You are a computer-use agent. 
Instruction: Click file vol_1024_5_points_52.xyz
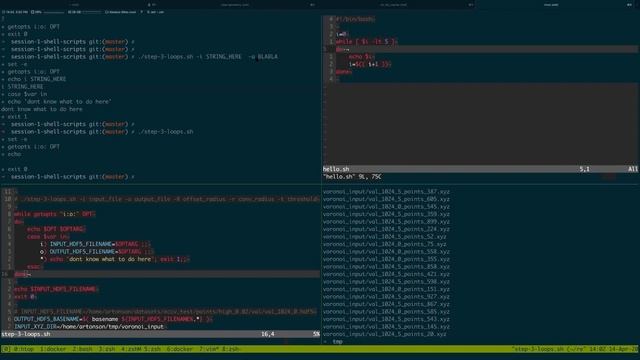point(384,237)
